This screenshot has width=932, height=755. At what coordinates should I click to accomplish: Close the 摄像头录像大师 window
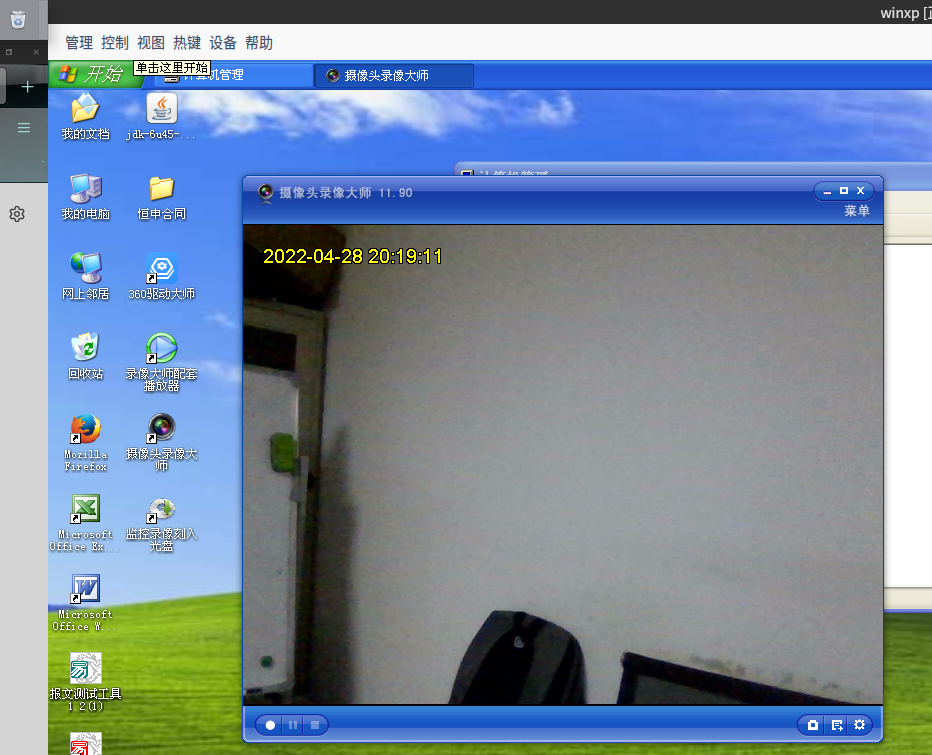[x=860, y=191]
